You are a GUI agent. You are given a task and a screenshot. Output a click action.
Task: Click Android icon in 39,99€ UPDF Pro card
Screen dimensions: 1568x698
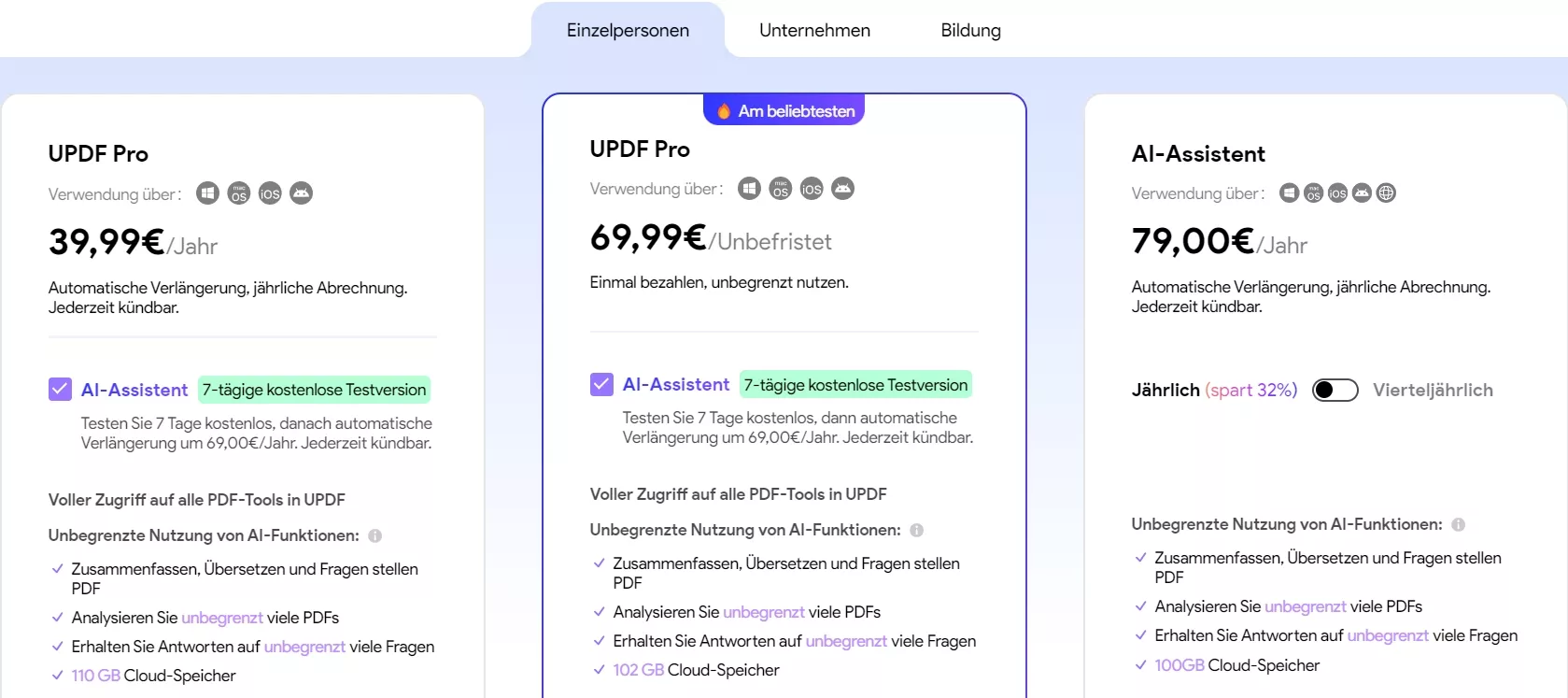(301, 193)
